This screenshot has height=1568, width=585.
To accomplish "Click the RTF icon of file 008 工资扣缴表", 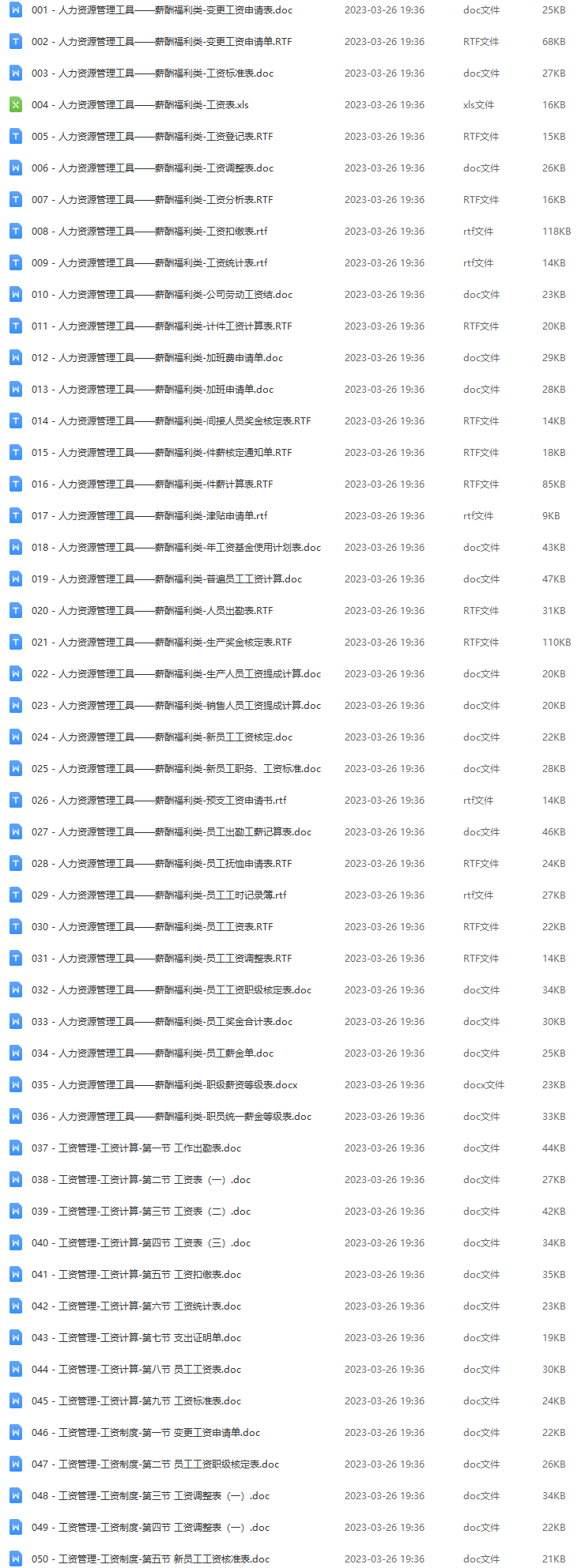I will click(x=15, y=231).
